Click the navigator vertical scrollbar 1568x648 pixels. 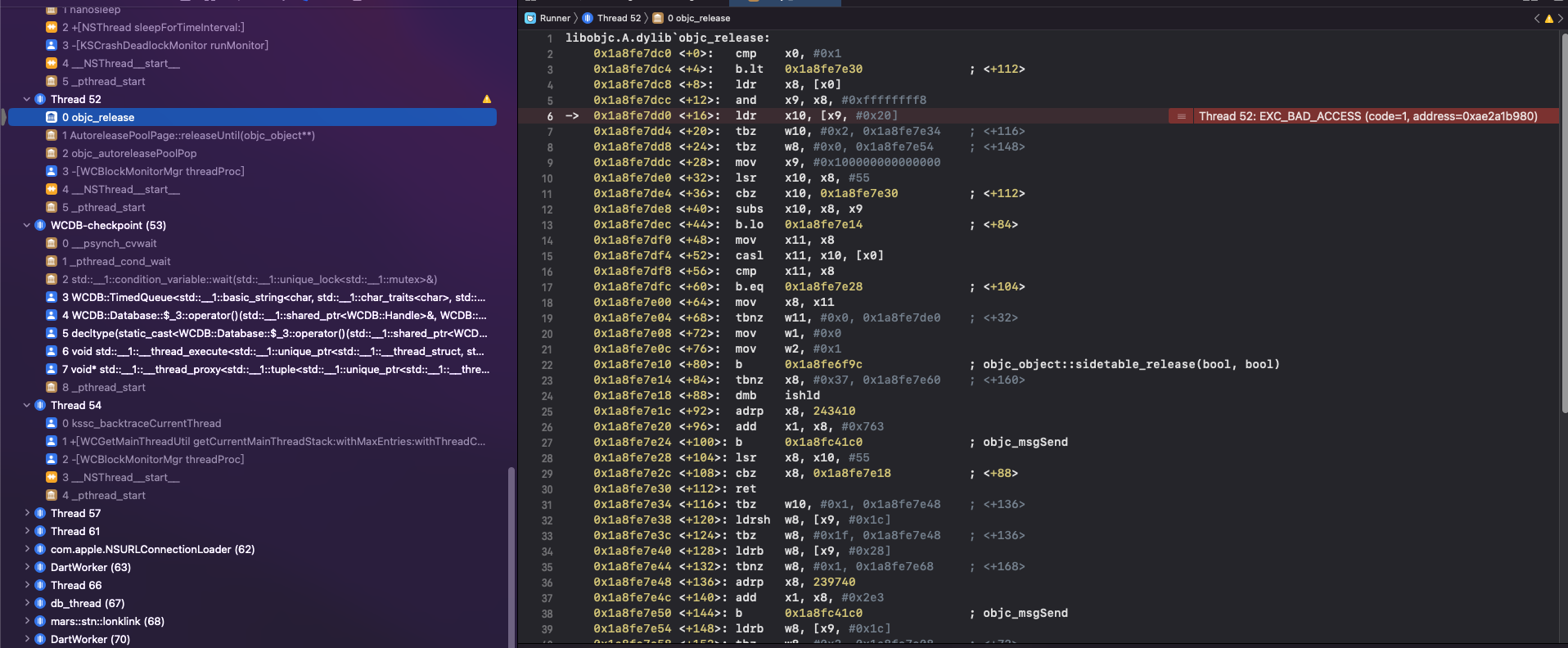pyautogui.click(x=511, y=556)
